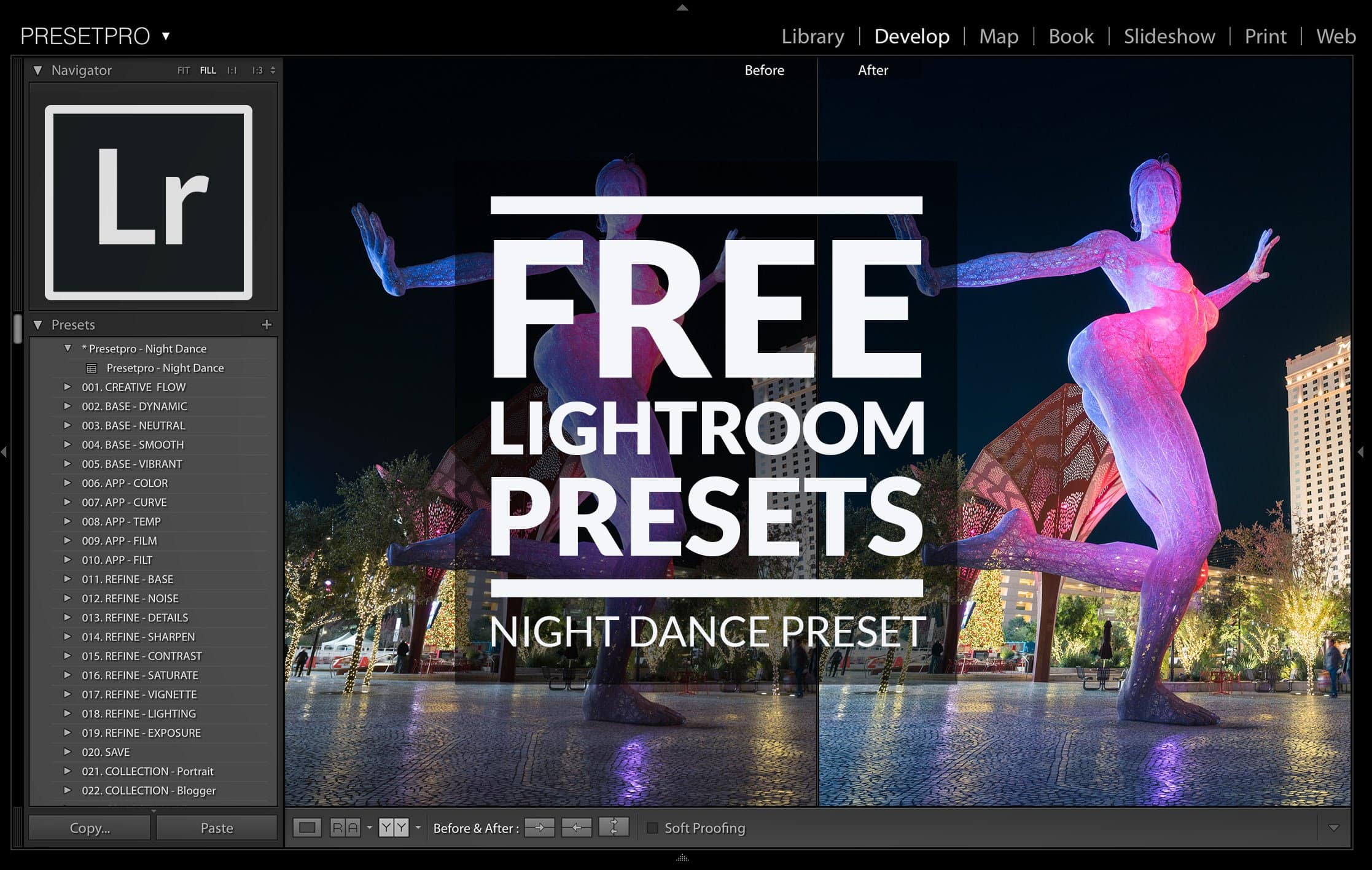Open the Print module

coord(1265,36)
